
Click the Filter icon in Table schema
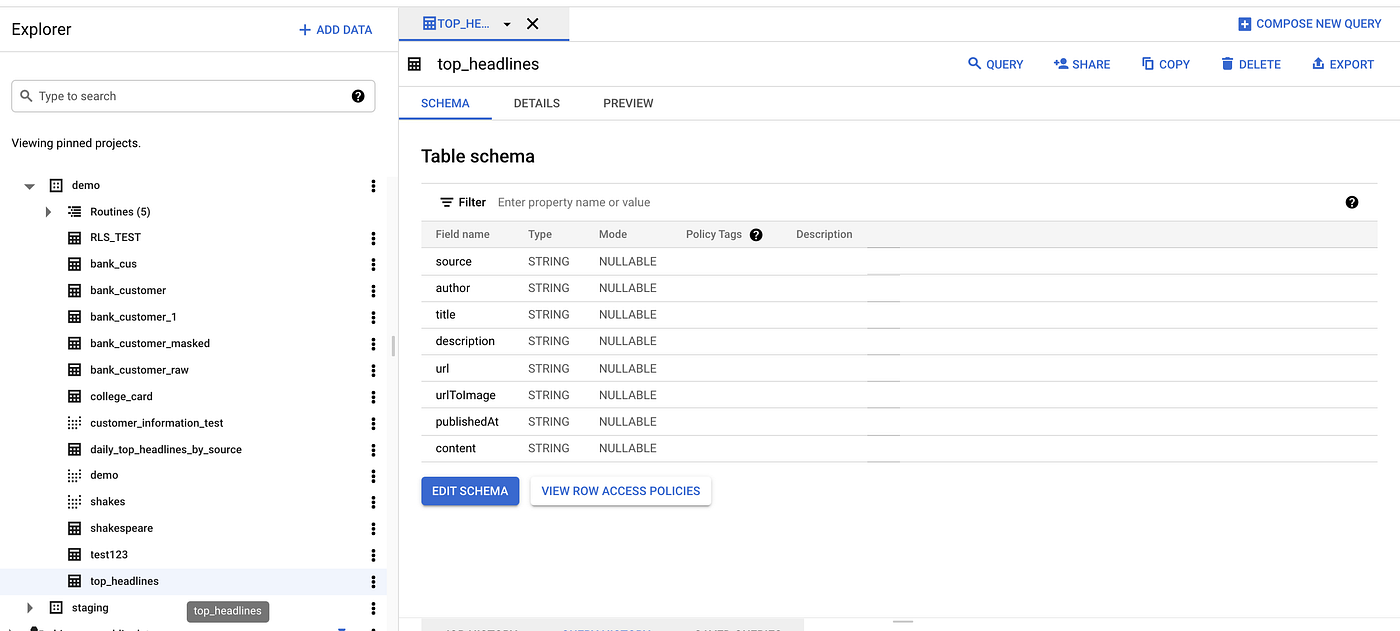click(x=447, y=202)
